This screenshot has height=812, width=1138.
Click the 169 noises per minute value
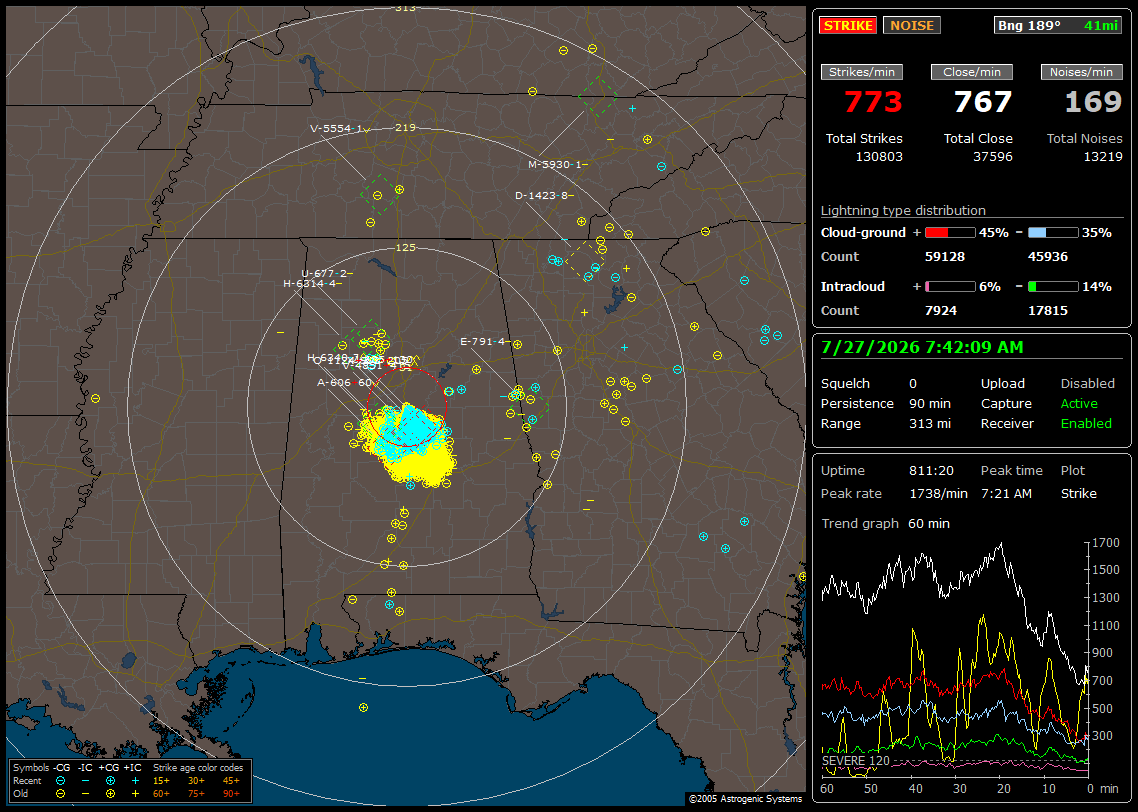click(x=1093, y=102)
